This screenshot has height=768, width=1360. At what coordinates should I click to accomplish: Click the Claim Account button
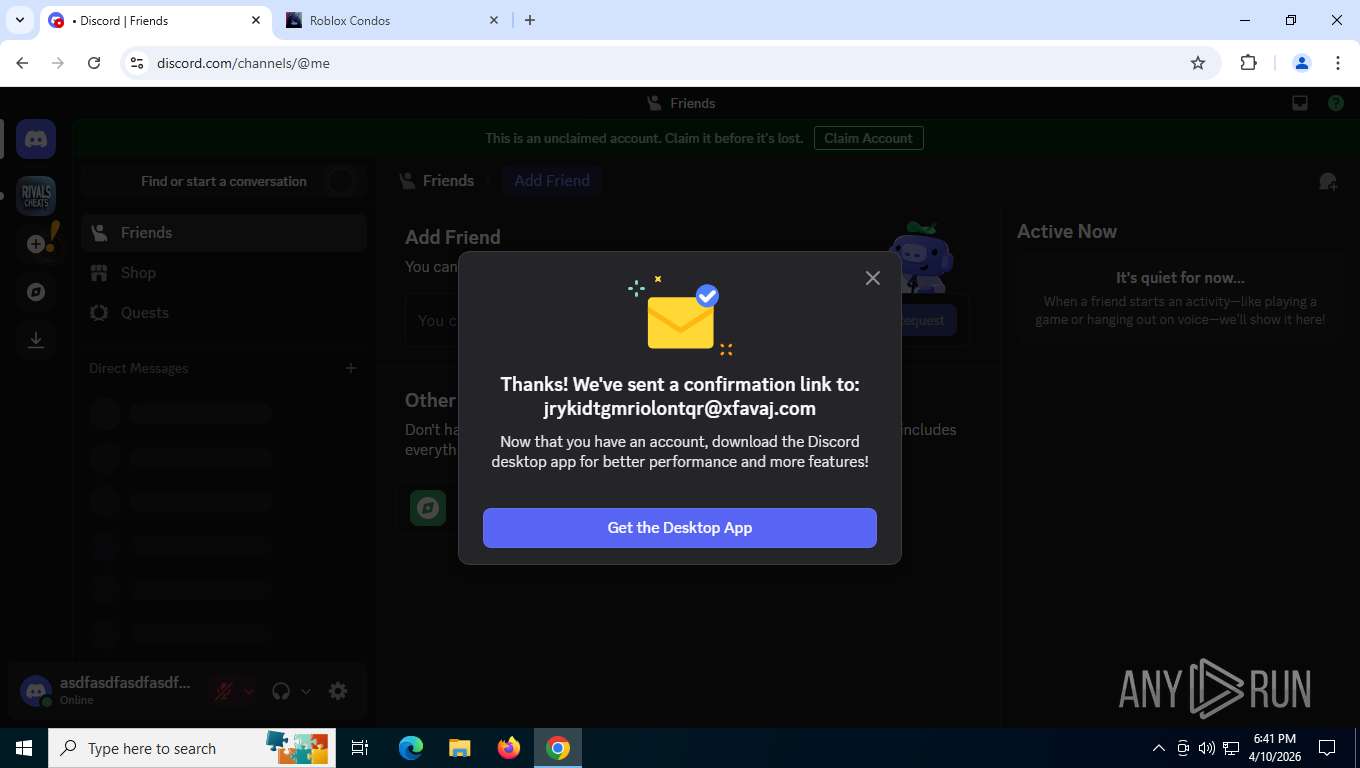[x=868, y=138]
